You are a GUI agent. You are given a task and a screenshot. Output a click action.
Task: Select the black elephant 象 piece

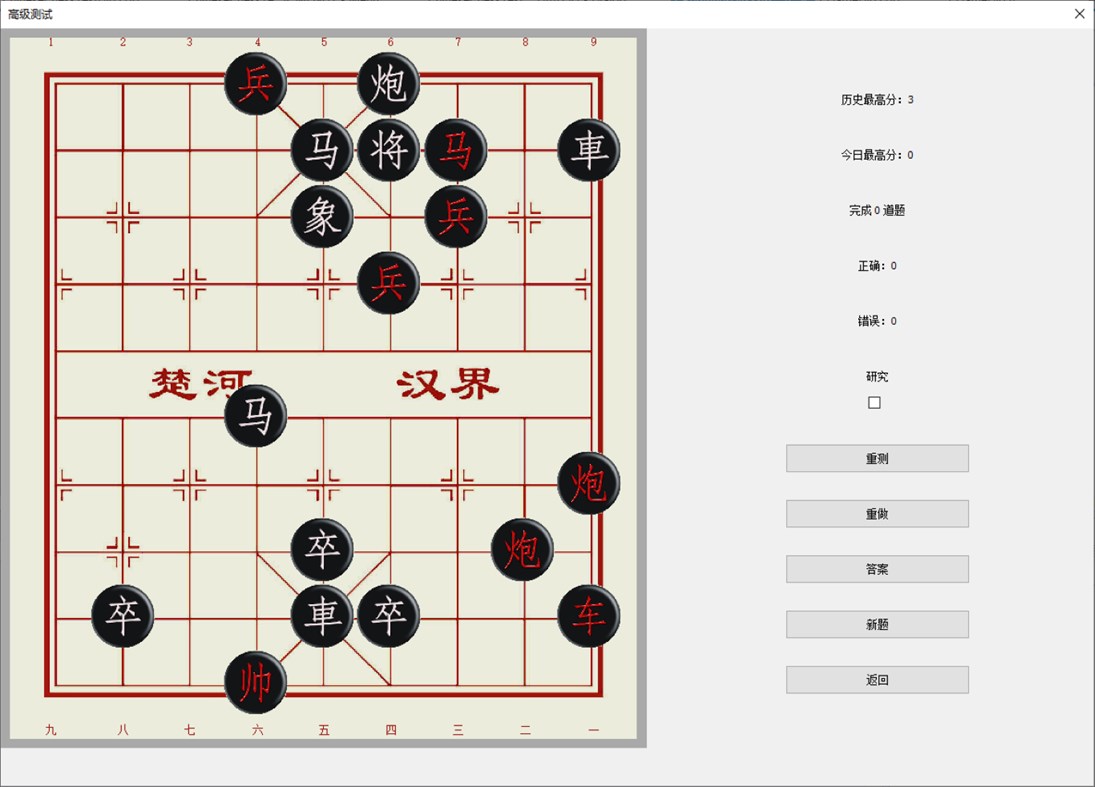321,216
